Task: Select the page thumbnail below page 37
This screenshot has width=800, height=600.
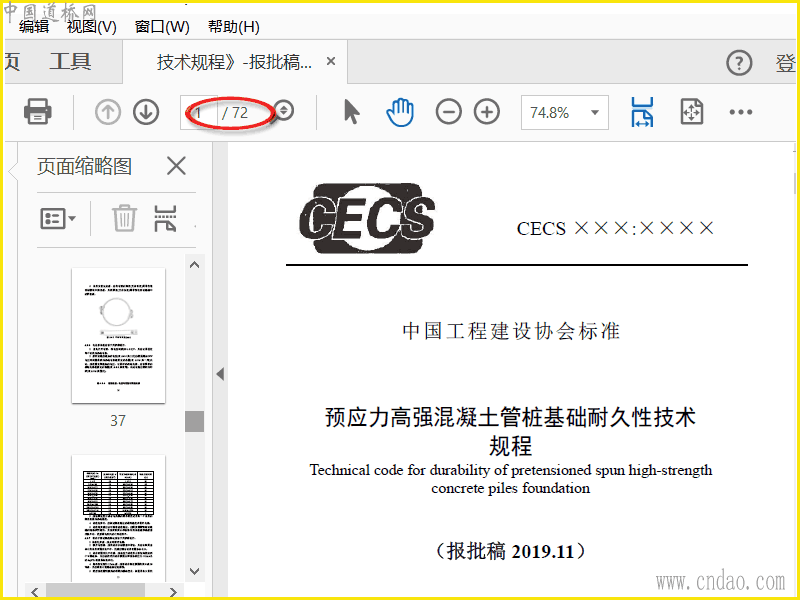Action: 118,519
